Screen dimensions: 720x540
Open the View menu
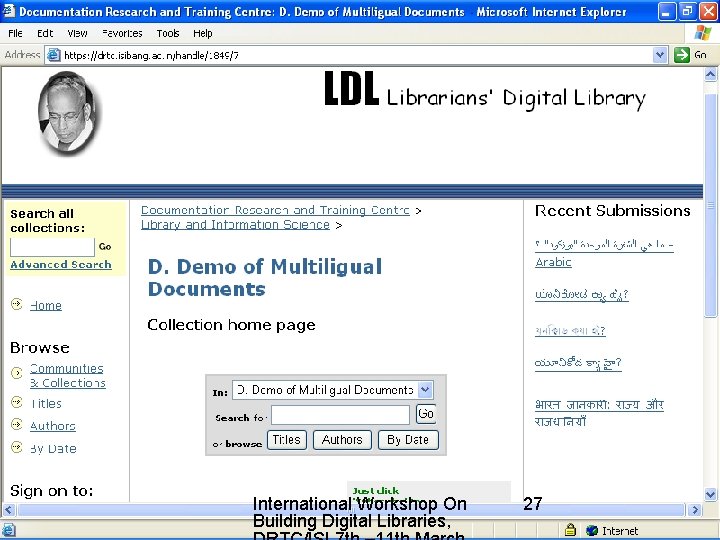pos(77,33)
